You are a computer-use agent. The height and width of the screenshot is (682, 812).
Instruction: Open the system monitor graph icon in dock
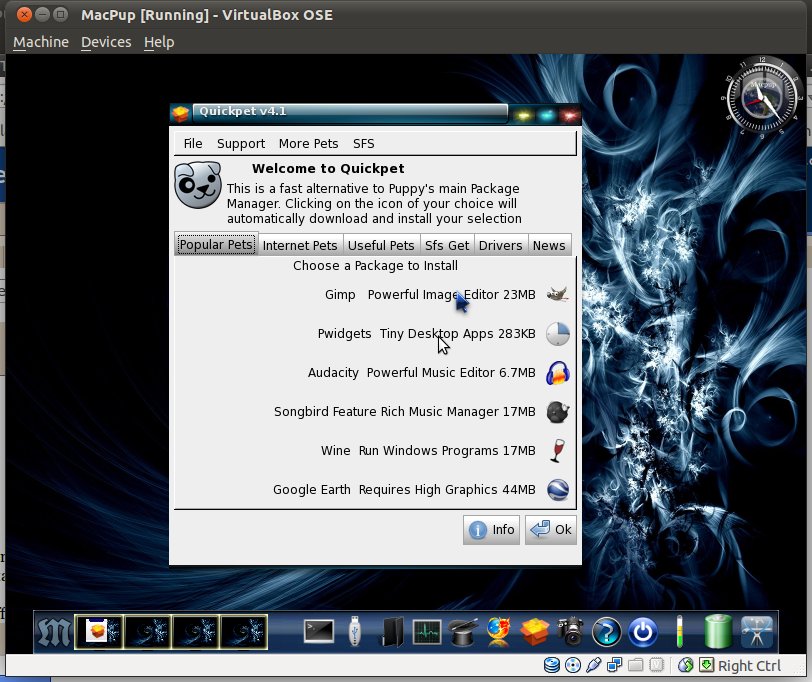coord(426,631)
